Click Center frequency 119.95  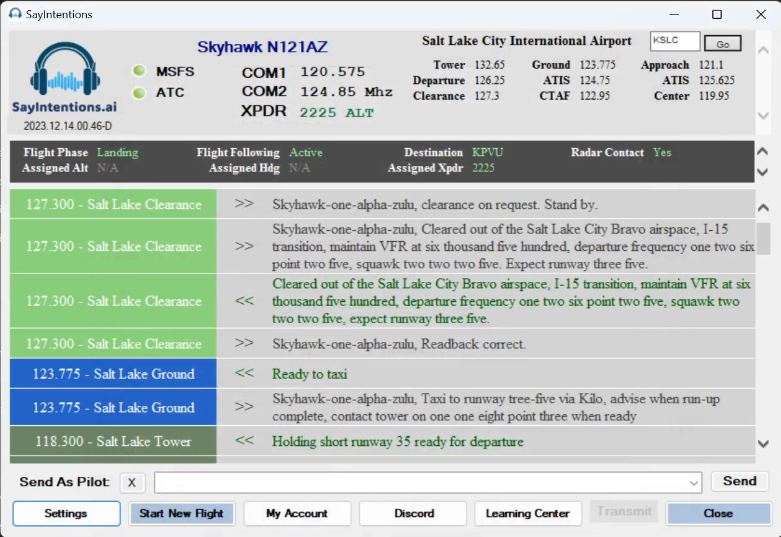[x=714, y=96]
